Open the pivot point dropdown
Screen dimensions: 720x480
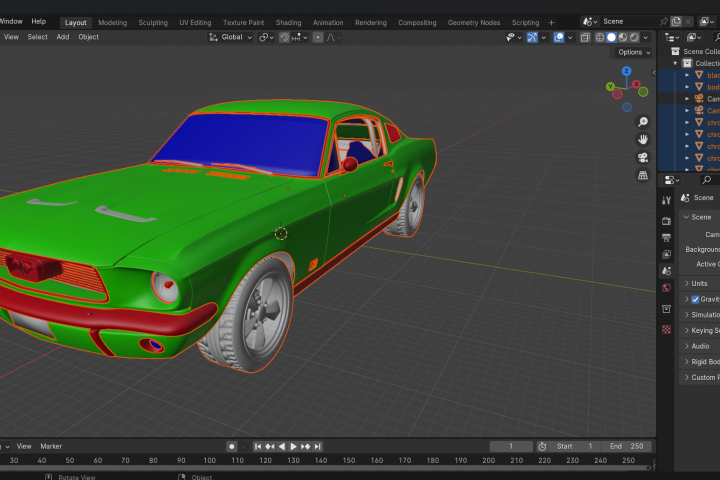[x=266, y=37]
